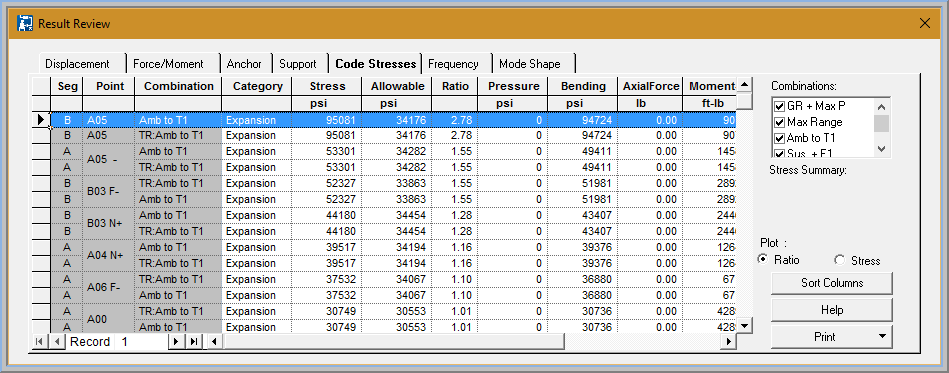Click the Bending column header
Screen dimensions: 949x373
click(582, 86)
